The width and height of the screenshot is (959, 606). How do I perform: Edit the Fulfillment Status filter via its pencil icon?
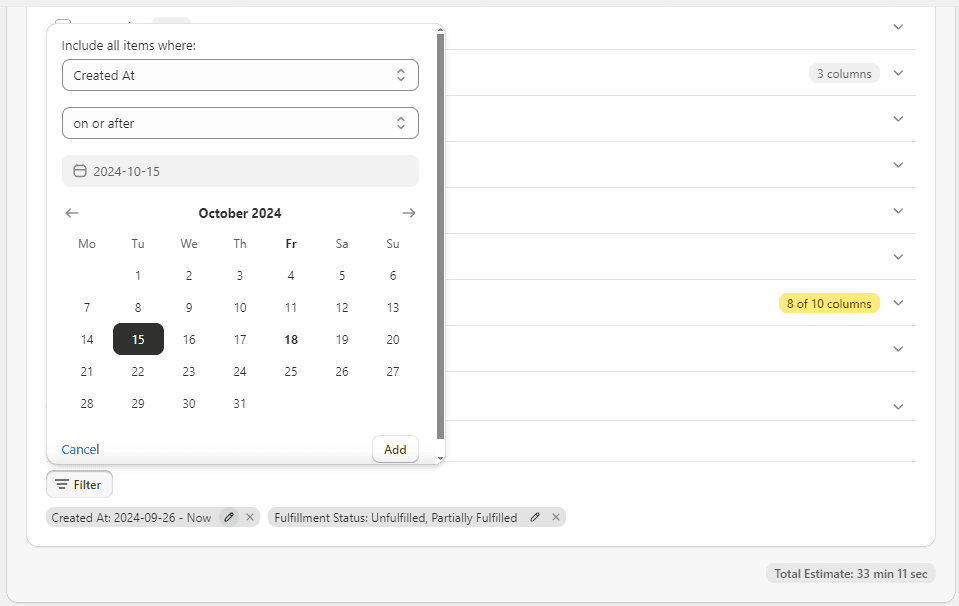point(535,517)
